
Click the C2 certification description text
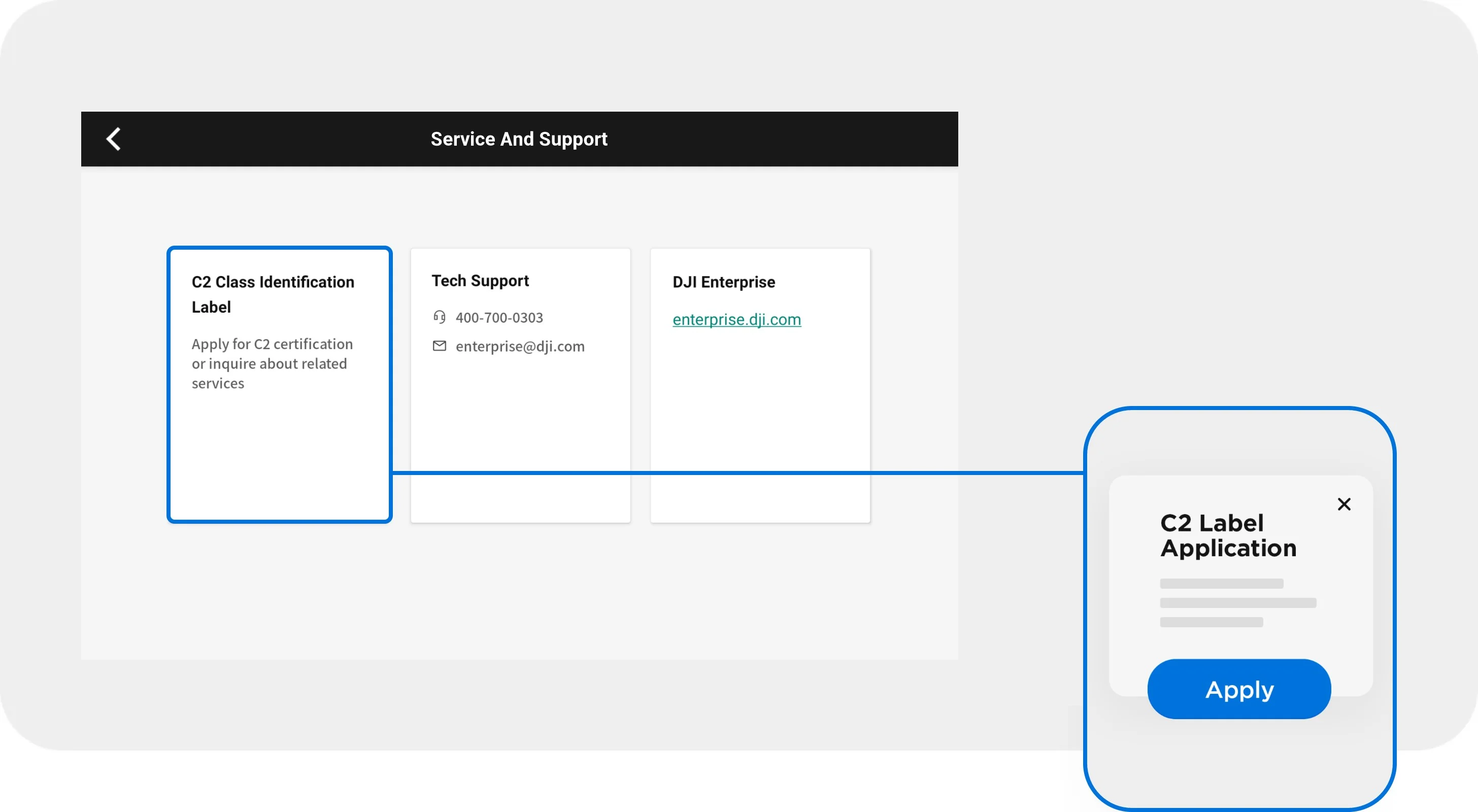tap(272, 363)
